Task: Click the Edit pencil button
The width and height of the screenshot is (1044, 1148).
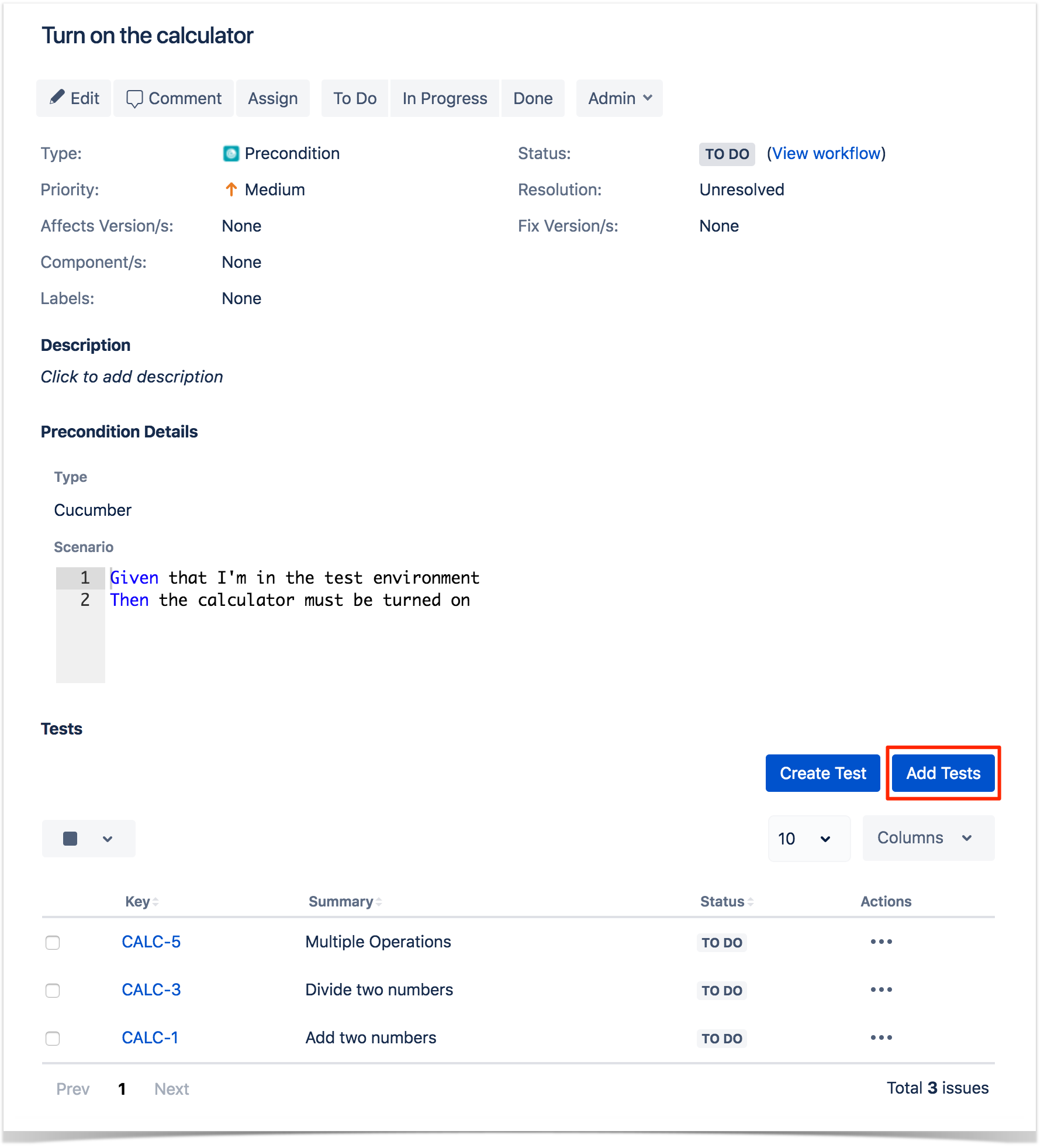Action: (74, 98)
